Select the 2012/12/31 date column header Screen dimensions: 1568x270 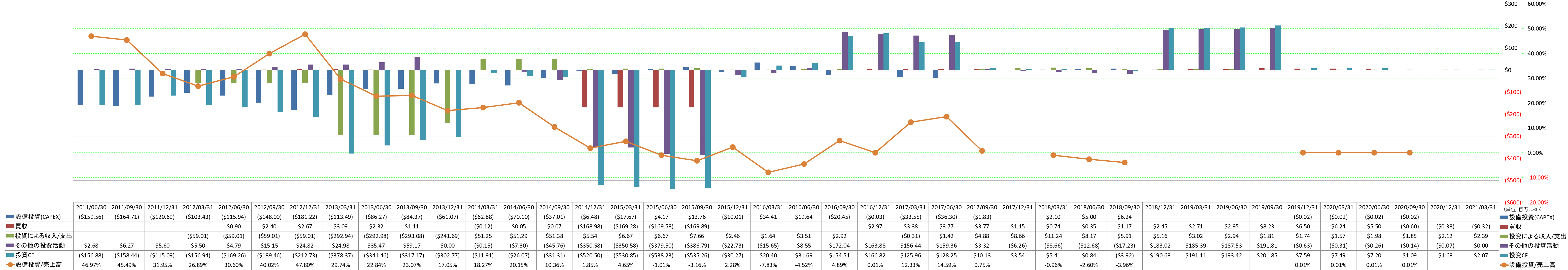coord(305,207)
